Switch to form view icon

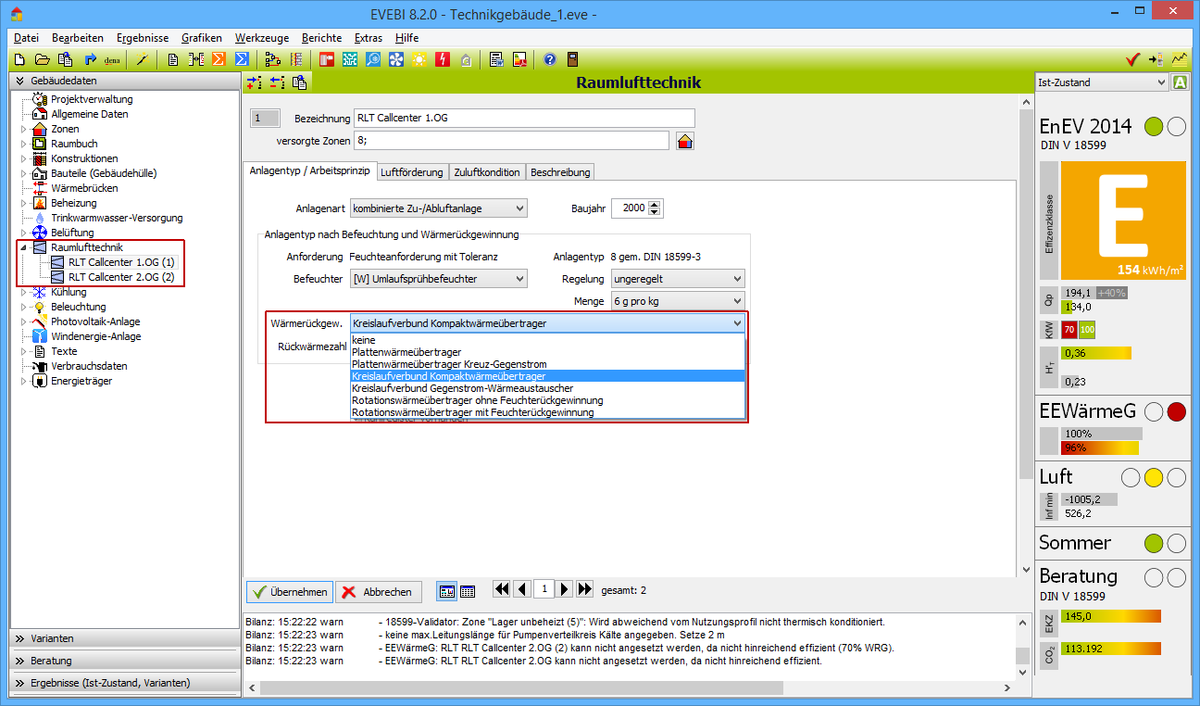[x=448, y=591]
